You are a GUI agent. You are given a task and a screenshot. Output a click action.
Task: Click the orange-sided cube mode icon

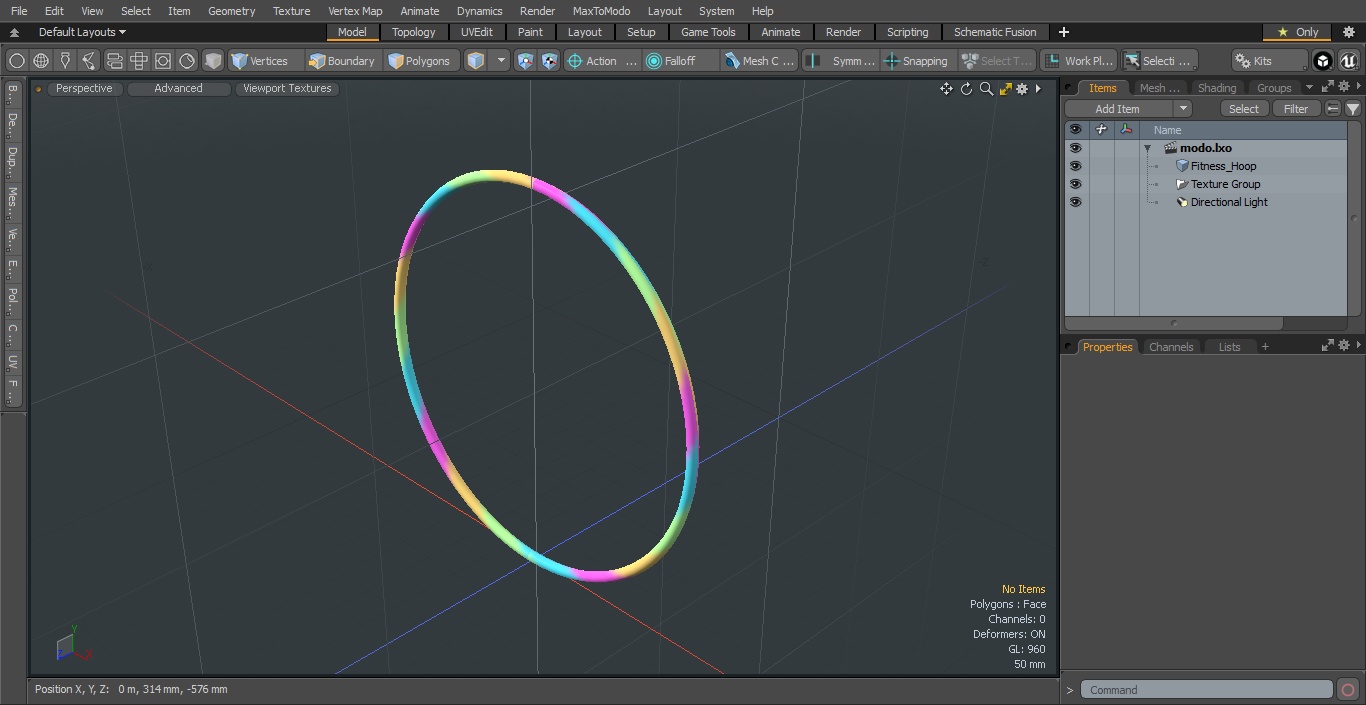click(476, 61)
